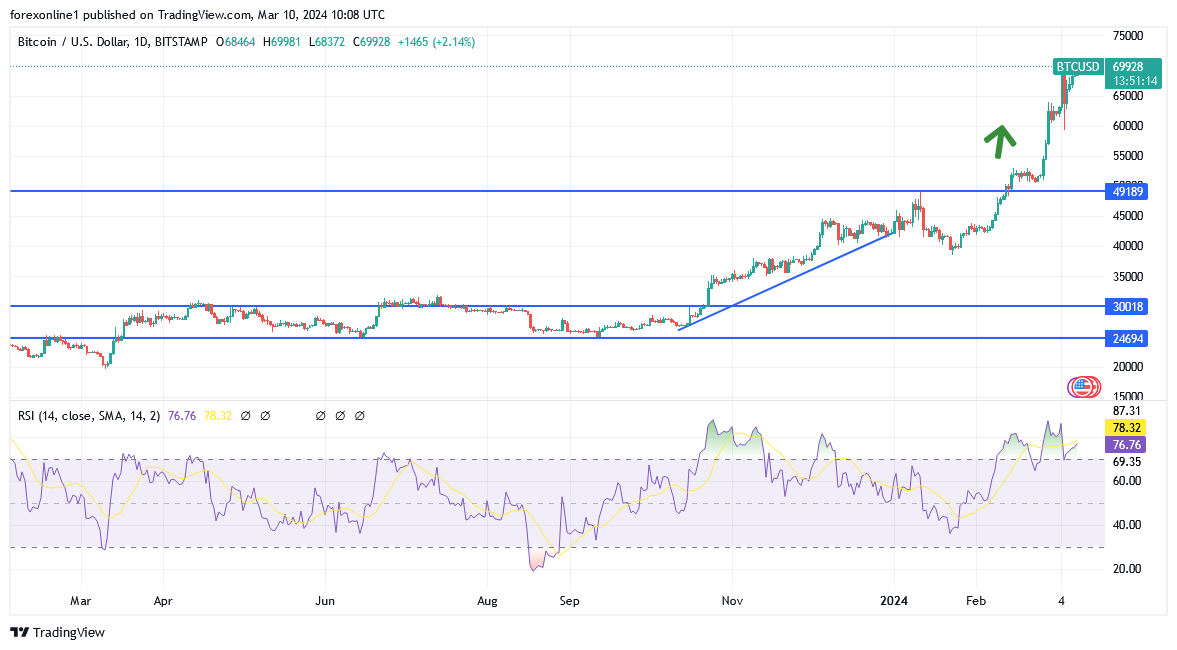Click the TradingView logo at bottom left
The height and width of the screenshot is (650, 1177).
58,633
